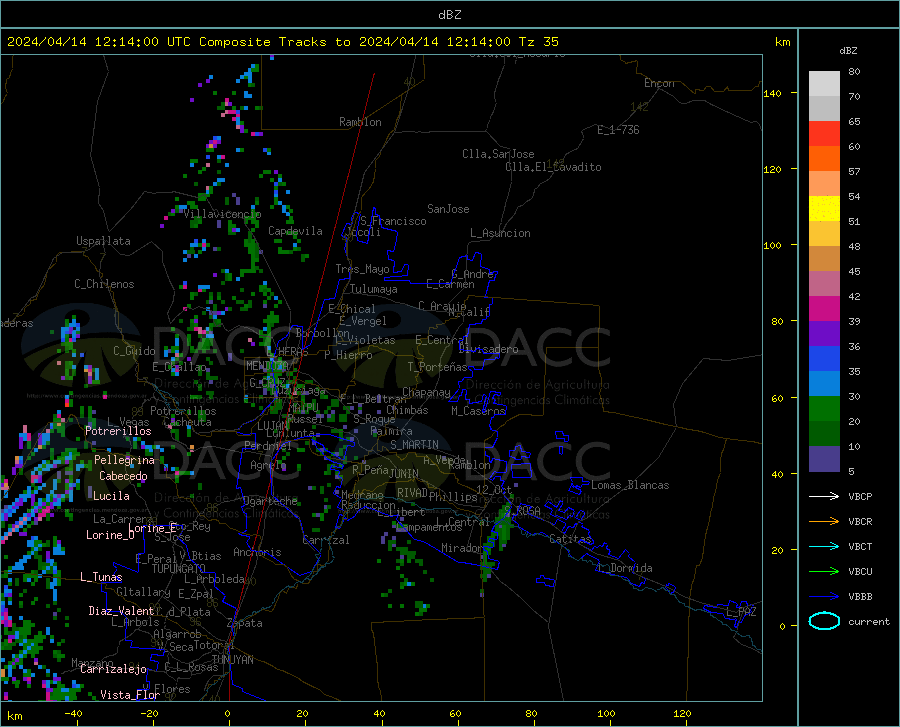Click the Mirador map label
The image size is (900, 727).
coord(461,548)
